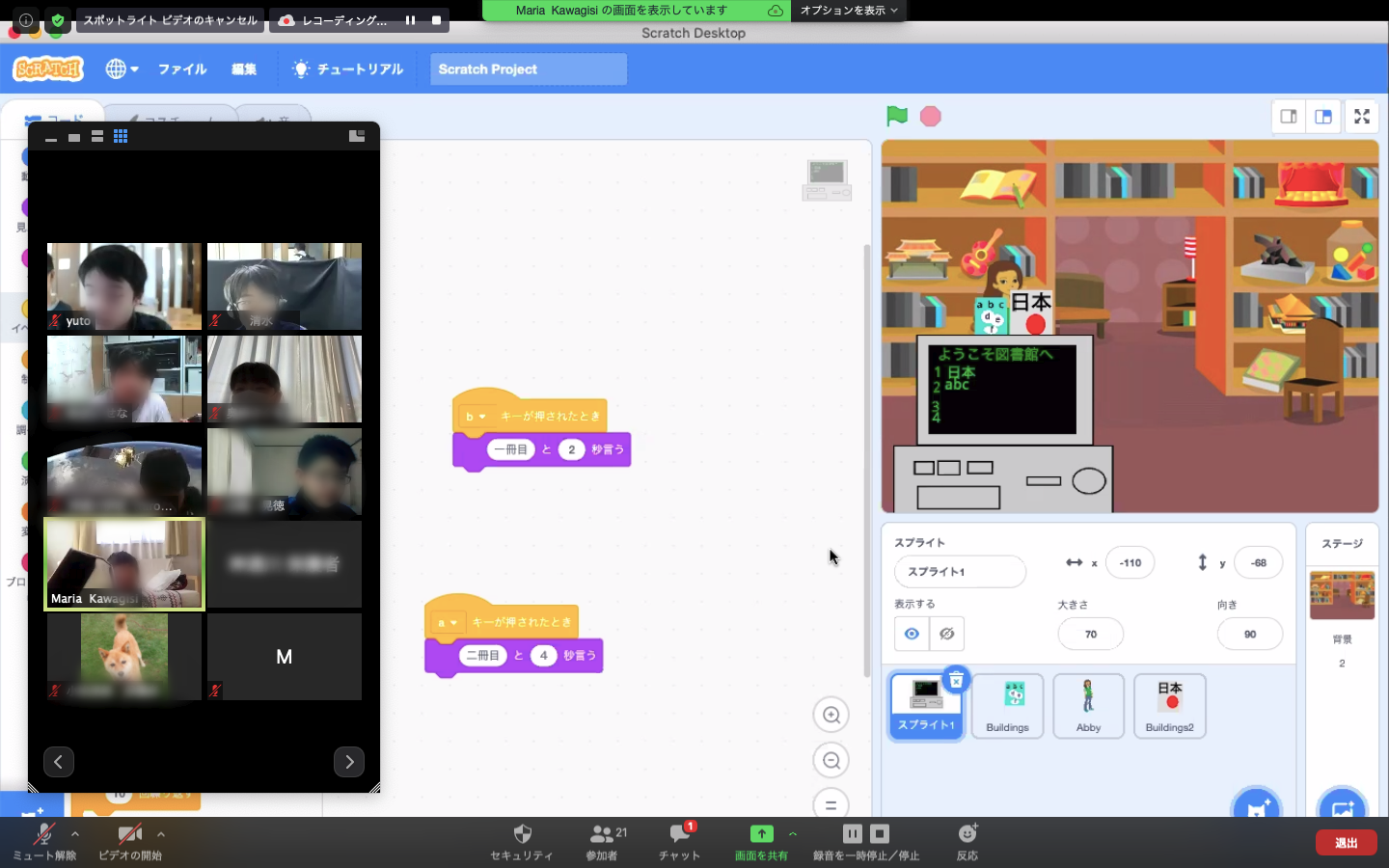
Task: Zoom out on the code workspace
Action: tap(831, 760)
